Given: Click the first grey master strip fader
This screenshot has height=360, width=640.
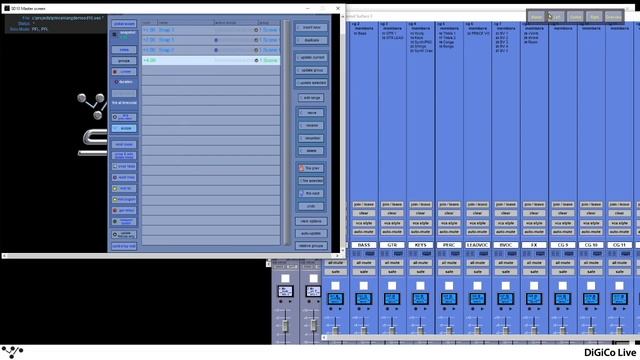Looking at the screenshot, I should point(285,325).
